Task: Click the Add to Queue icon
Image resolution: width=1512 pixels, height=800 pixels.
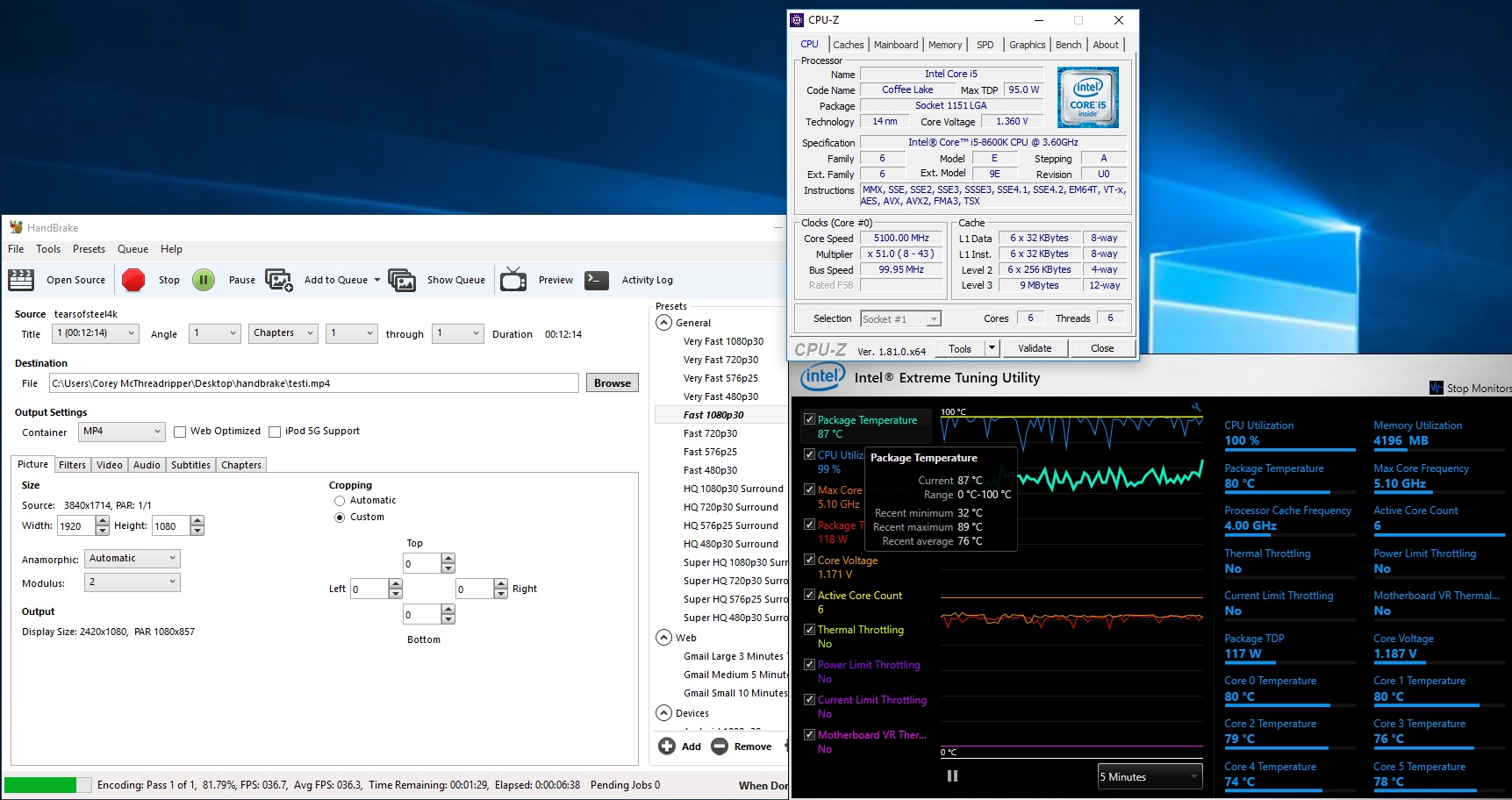Action: [x=279, y=280]
